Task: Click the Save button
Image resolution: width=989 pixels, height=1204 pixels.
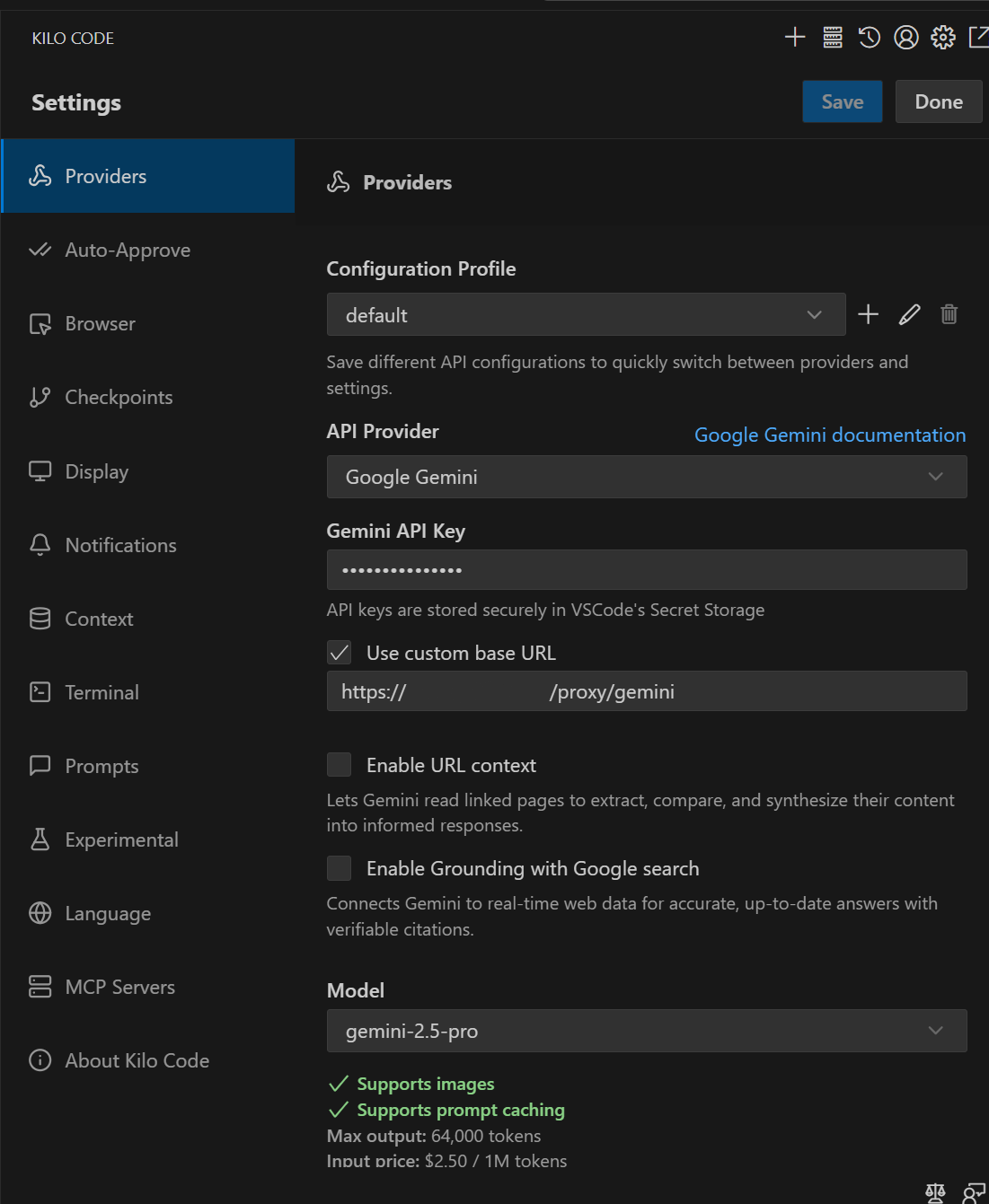Action: pos(843,101)
